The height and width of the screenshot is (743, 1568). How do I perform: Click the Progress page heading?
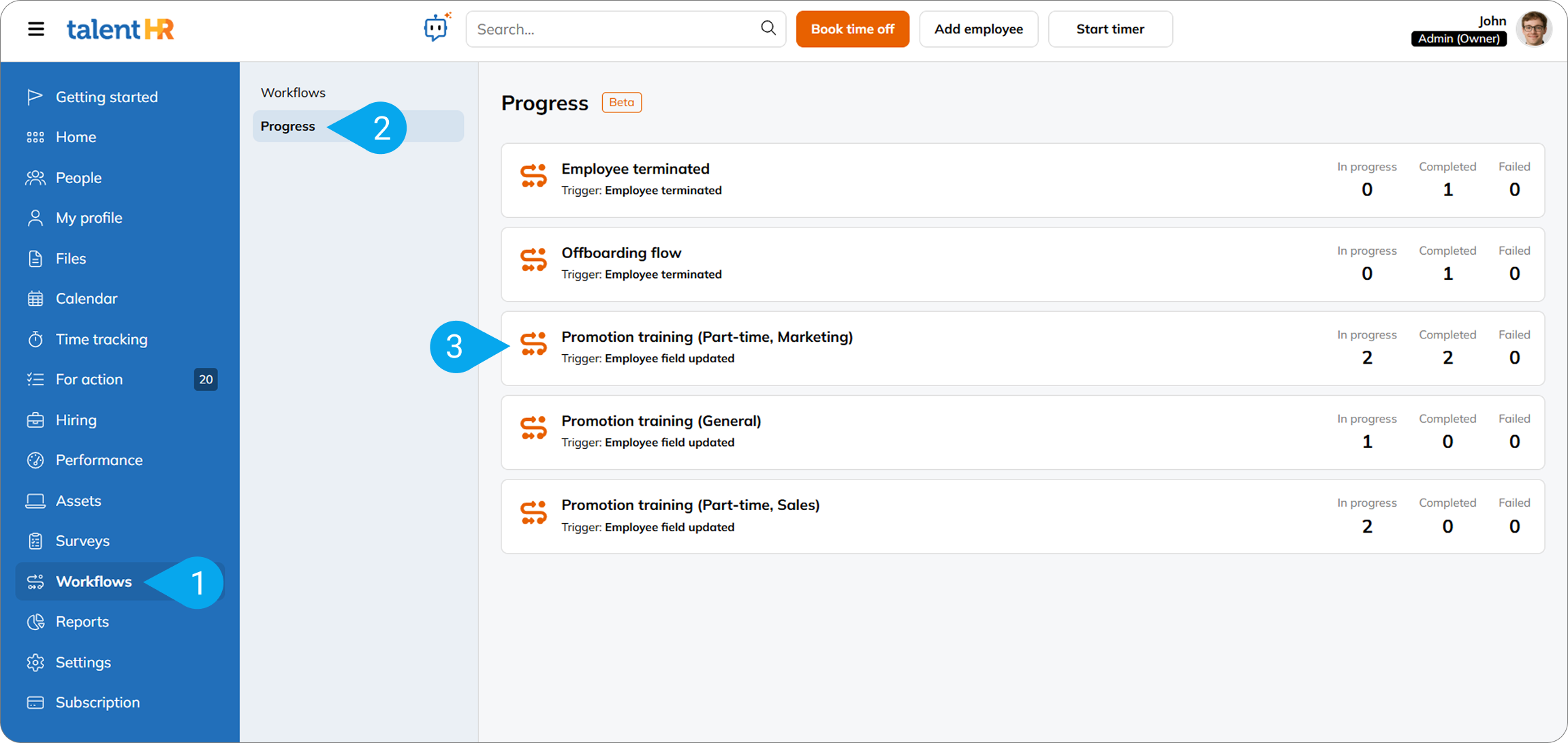point(544,103)
